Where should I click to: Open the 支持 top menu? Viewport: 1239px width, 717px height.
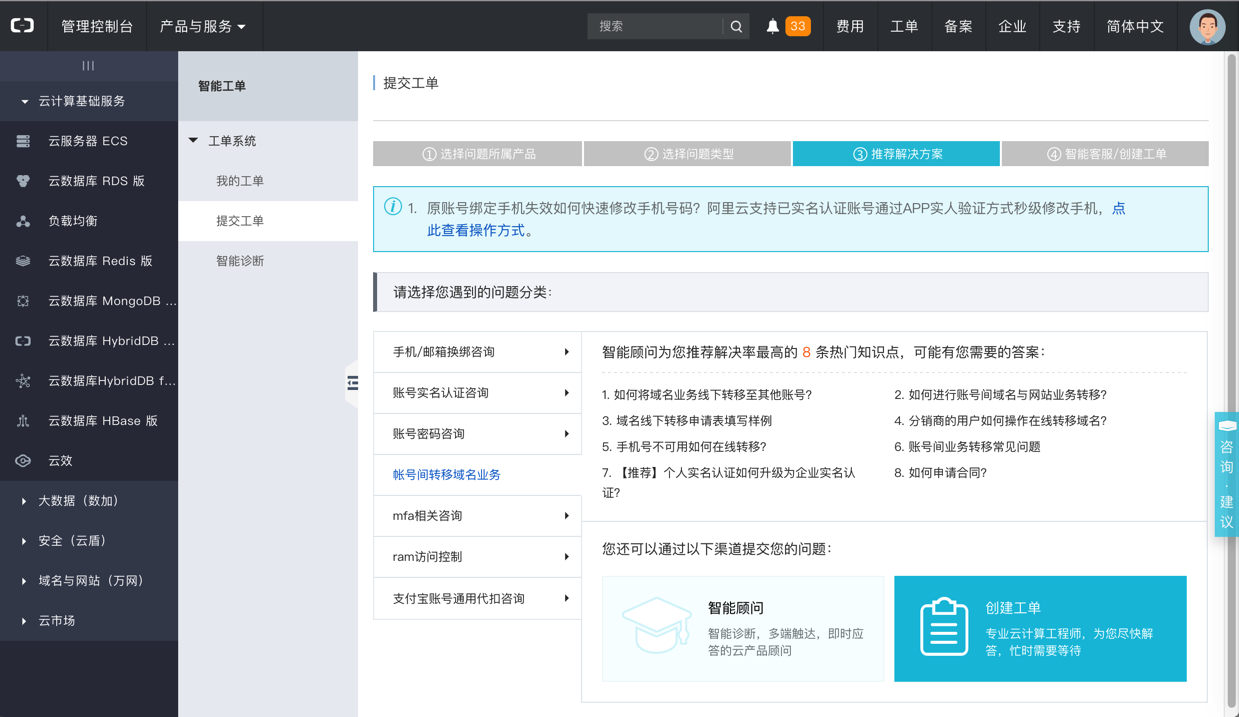click(1066, 27)
